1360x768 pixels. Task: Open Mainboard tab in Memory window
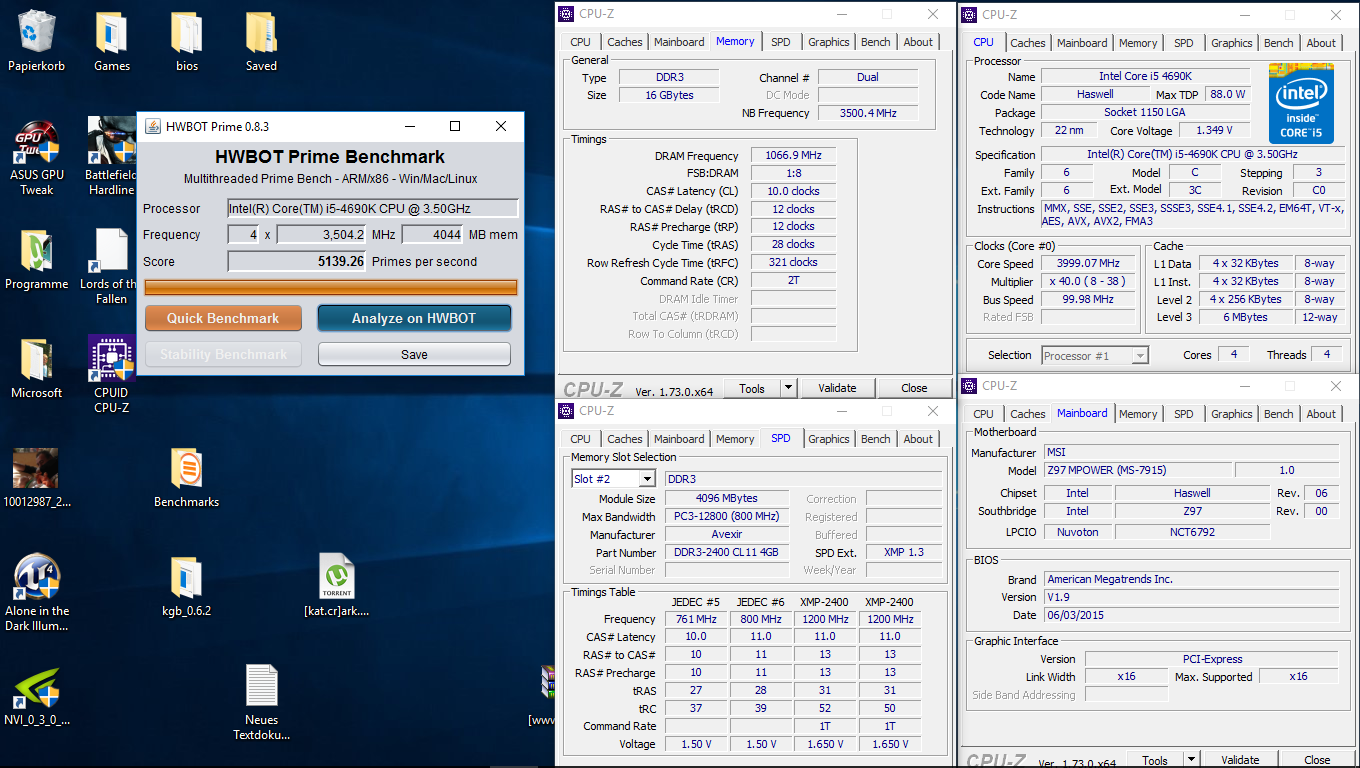click(x=679, y=42)
